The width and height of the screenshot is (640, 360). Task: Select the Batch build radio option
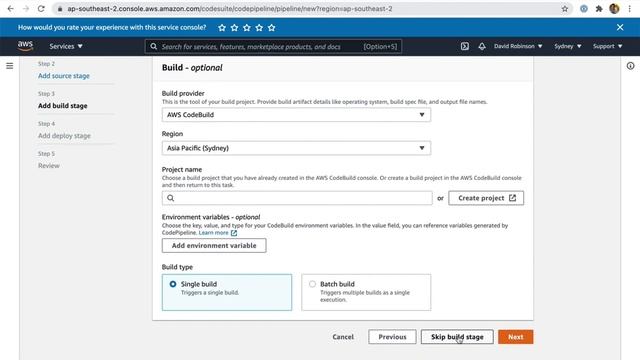[312, 284]
